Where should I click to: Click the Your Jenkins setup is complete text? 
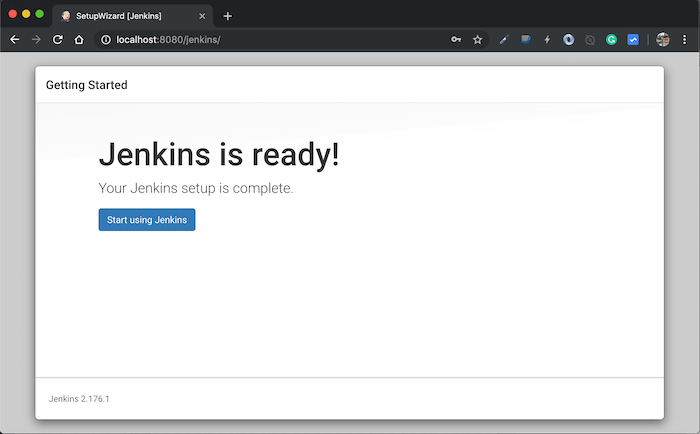196,188
